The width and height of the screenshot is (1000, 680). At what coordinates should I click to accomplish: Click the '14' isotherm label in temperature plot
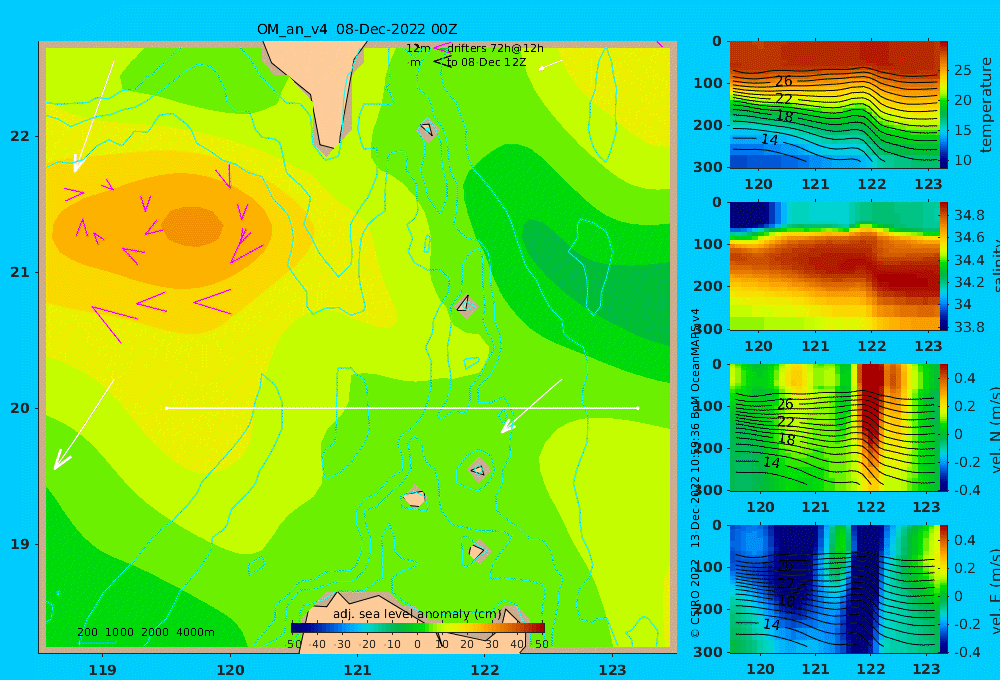coord(770,140)
